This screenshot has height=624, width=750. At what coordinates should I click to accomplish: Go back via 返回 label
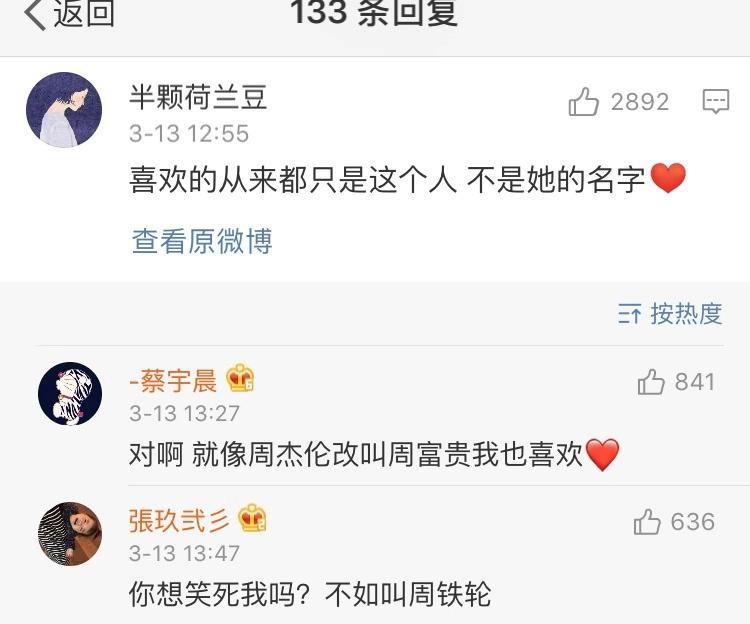pos(84,12)
